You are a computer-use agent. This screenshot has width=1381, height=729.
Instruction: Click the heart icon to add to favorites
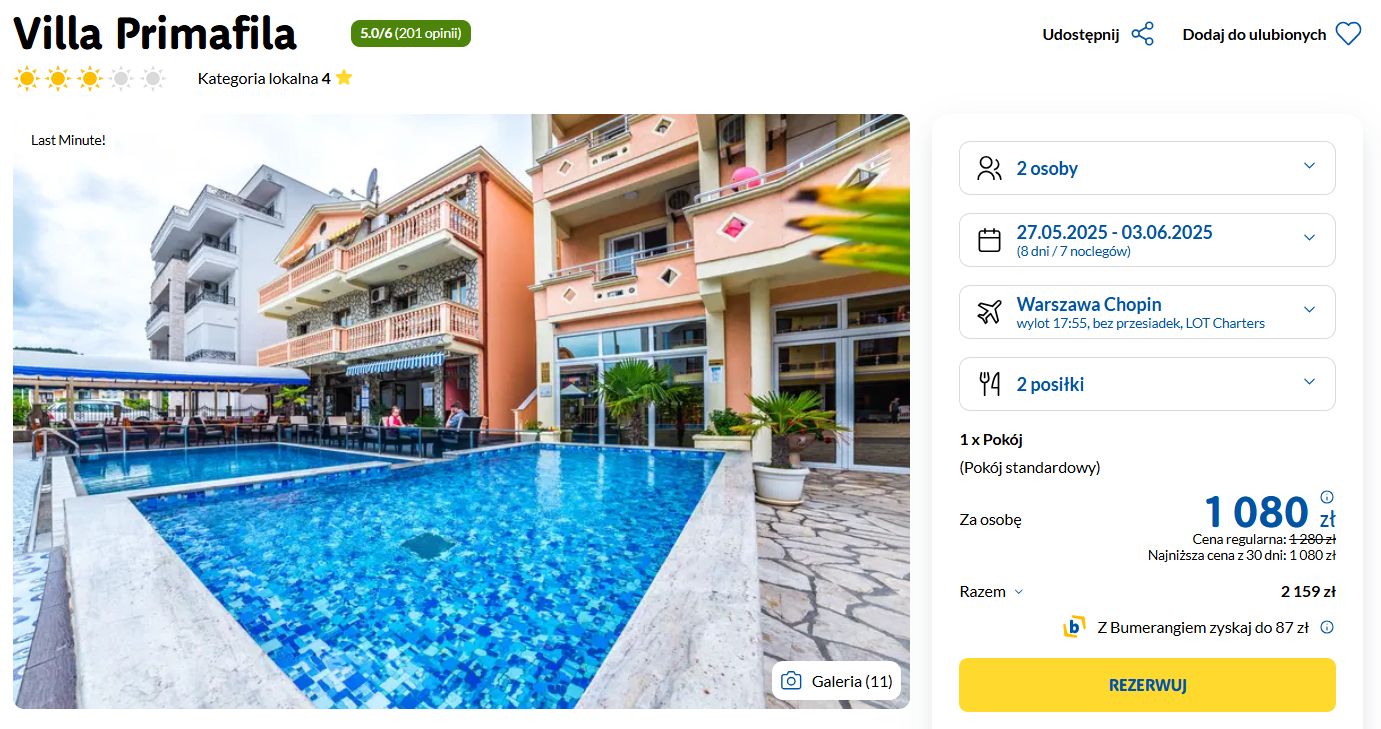(x=1349, y=34)
